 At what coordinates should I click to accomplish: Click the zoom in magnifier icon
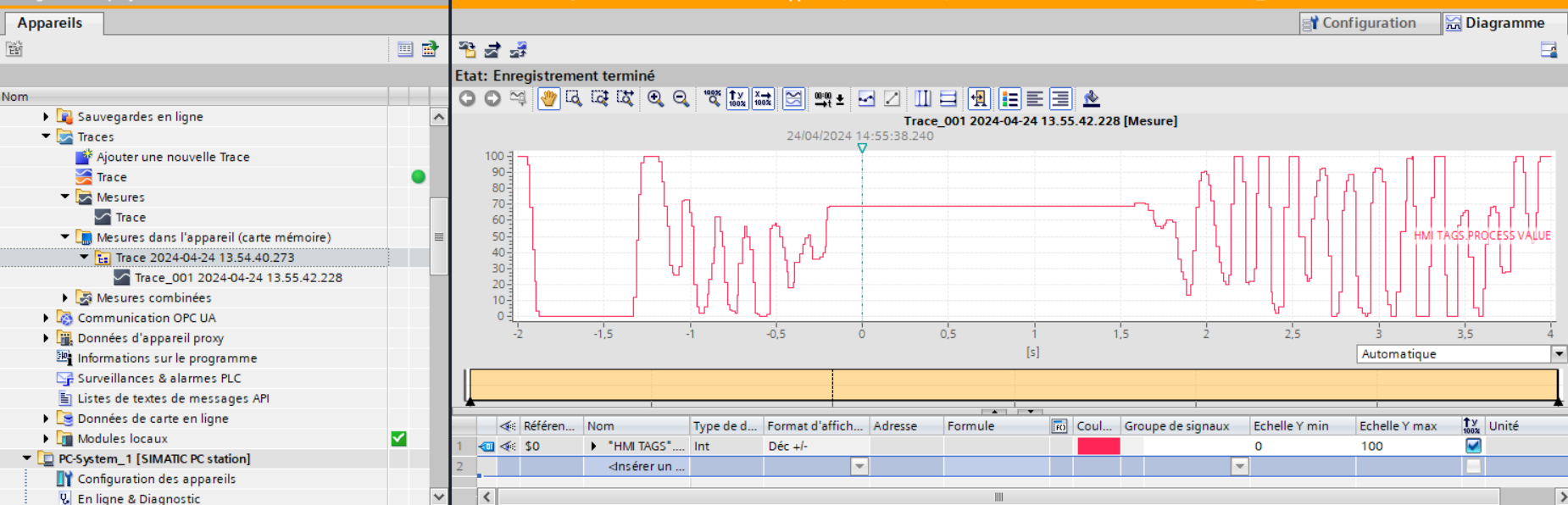[x=655, y=99]
